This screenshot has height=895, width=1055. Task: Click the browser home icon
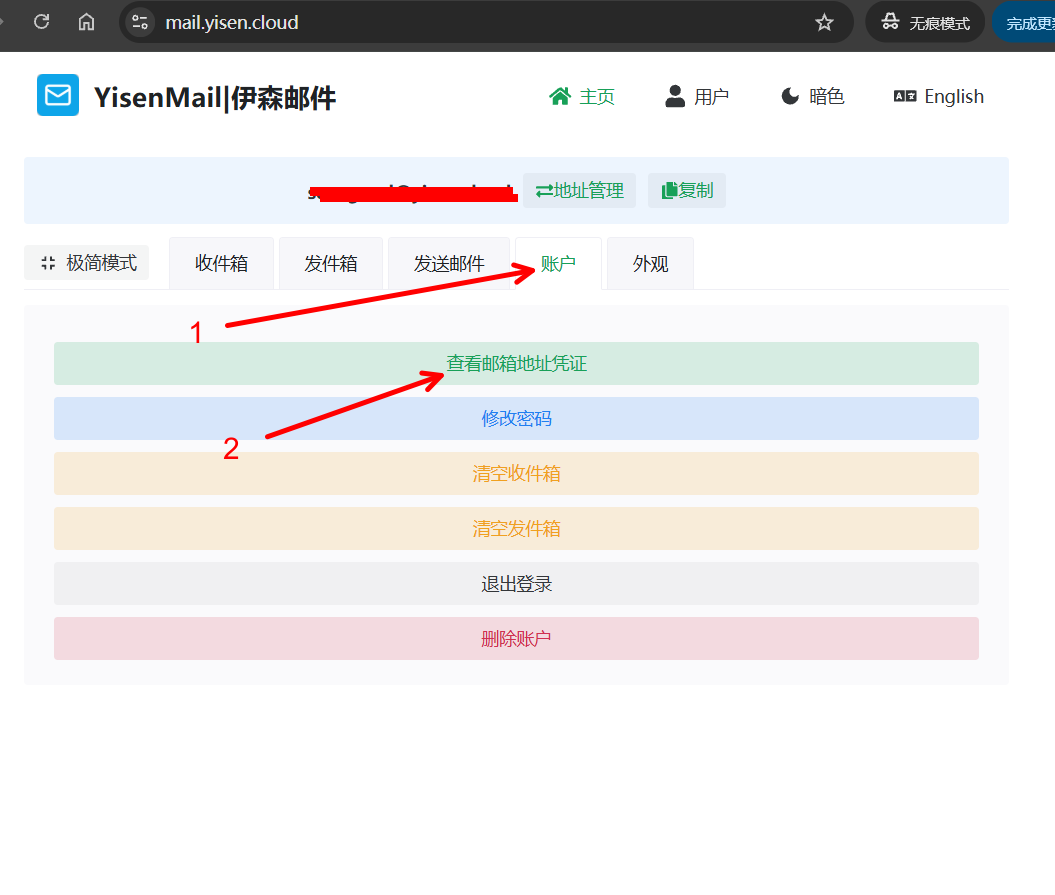86,21
